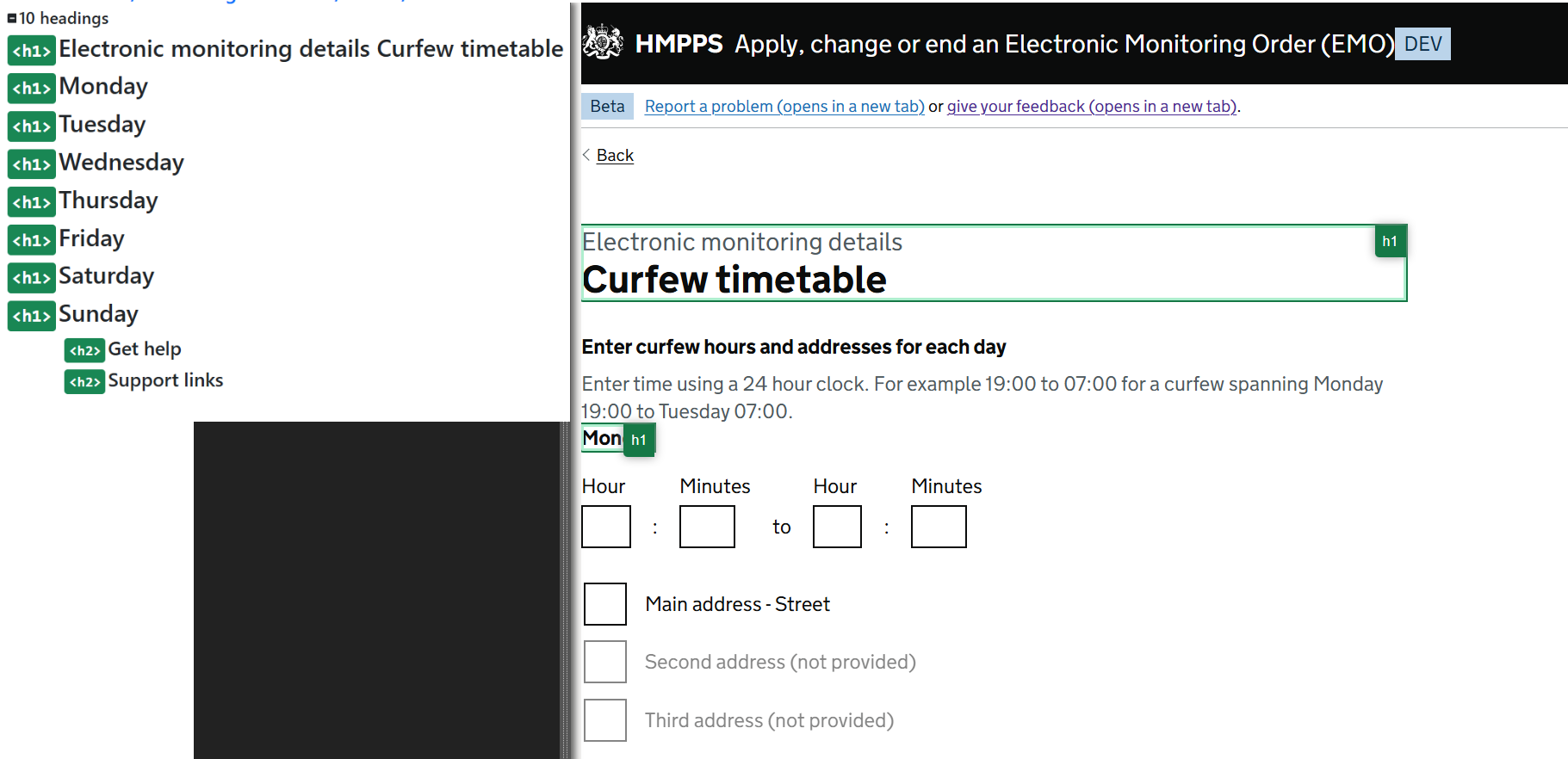Focus the curfew end Minutes field

[x=939, y=527]
